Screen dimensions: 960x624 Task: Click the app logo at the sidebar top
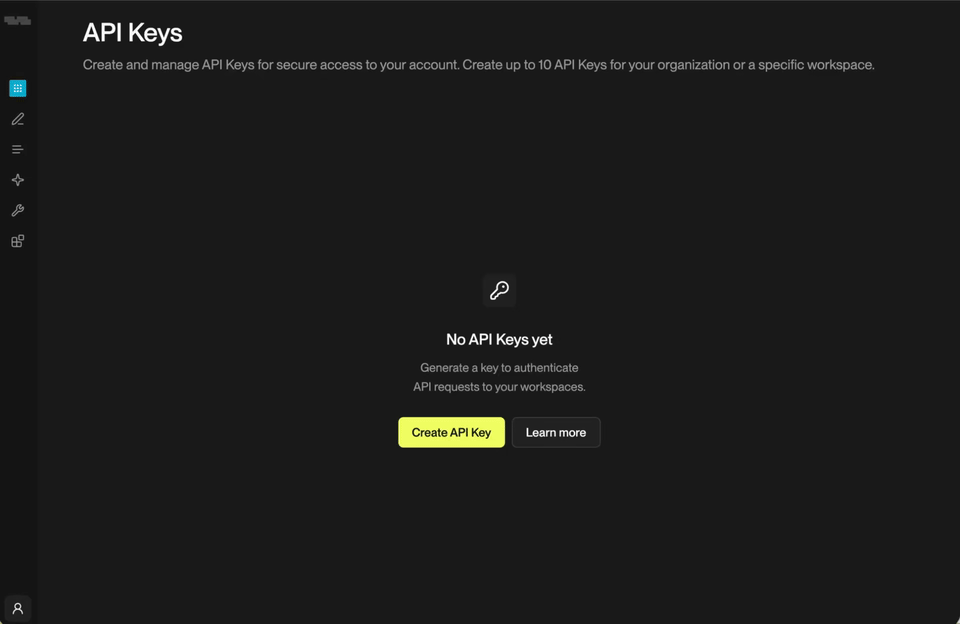coord(17,18)
